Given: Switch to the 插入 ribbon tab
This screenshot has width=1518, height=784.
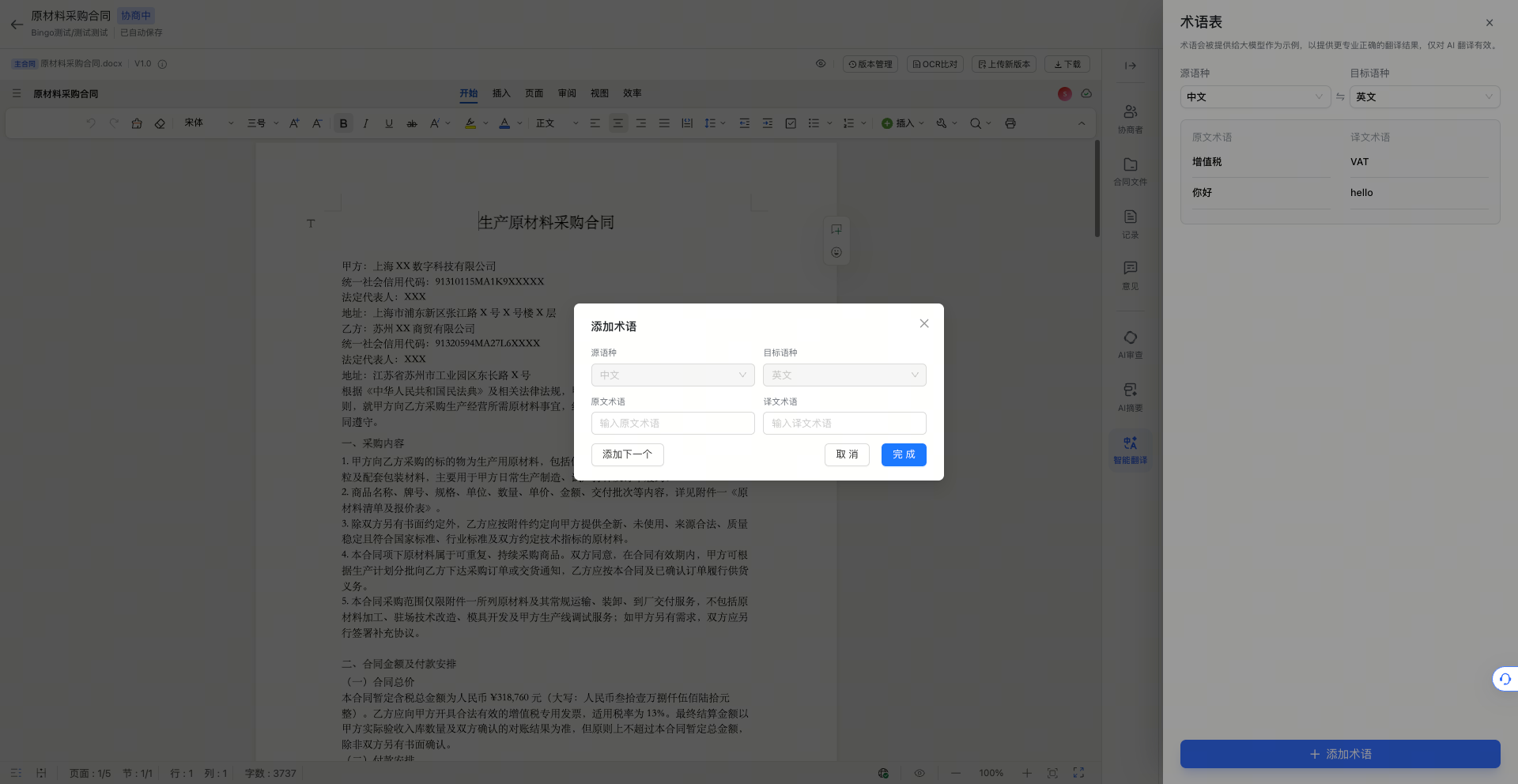Looking at the screenshot, I should 501,93.
